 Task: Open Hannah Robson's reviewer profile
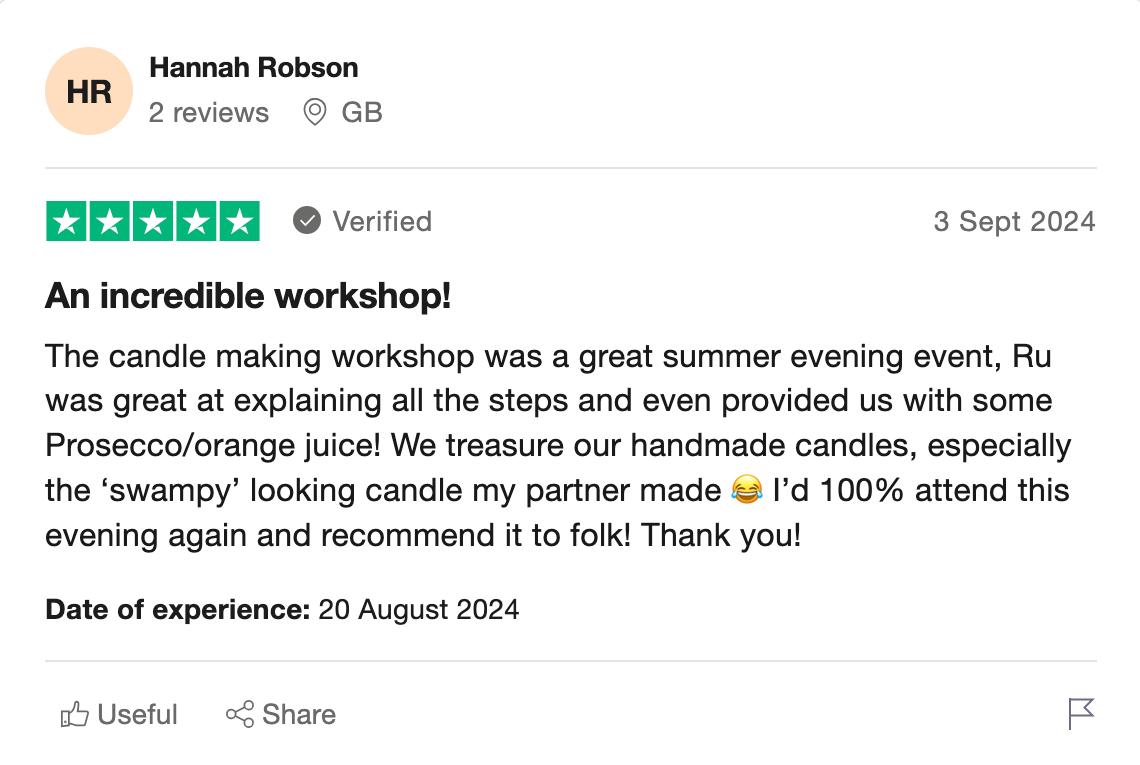point(253,68)
